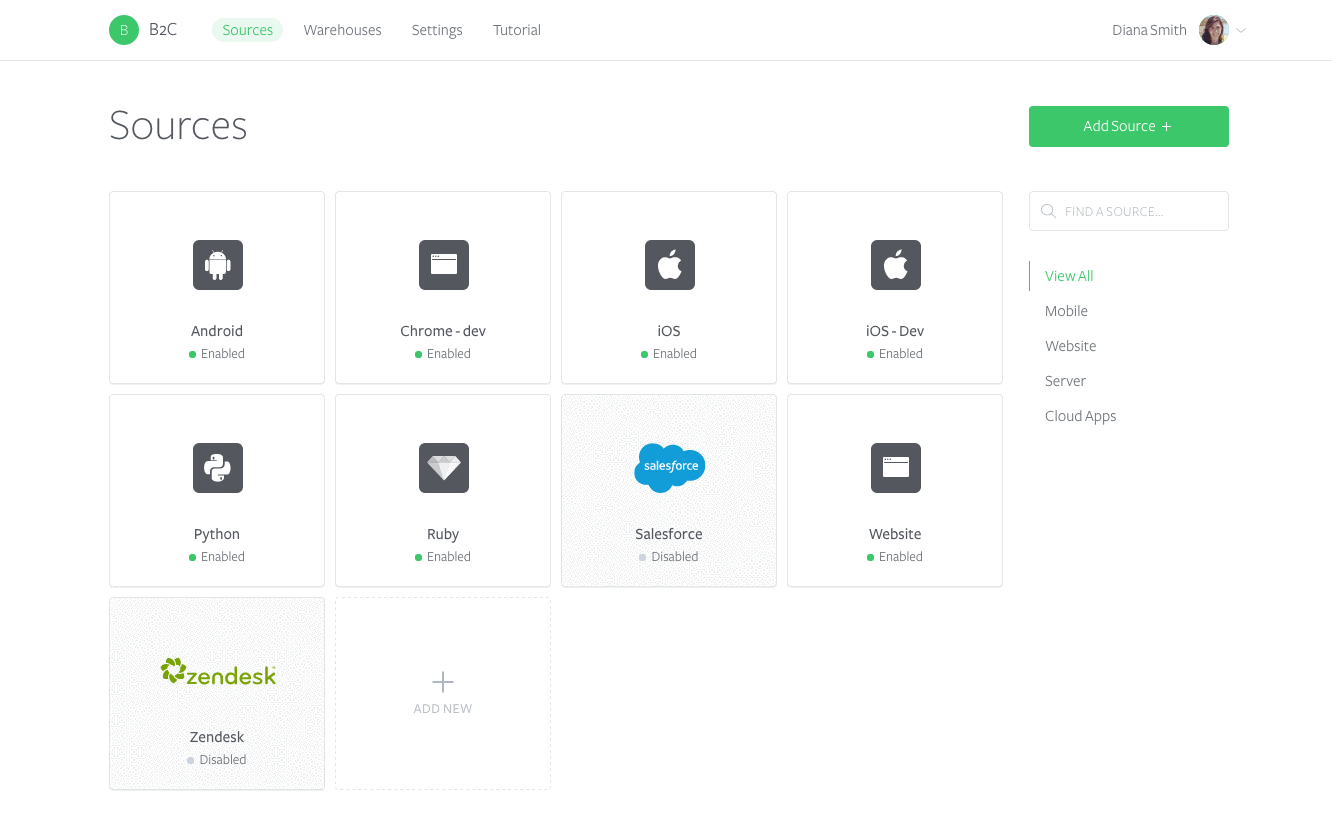The image size is (1332, 827).
Task: Click the Zendesk source name text
Action: point(217,737)
